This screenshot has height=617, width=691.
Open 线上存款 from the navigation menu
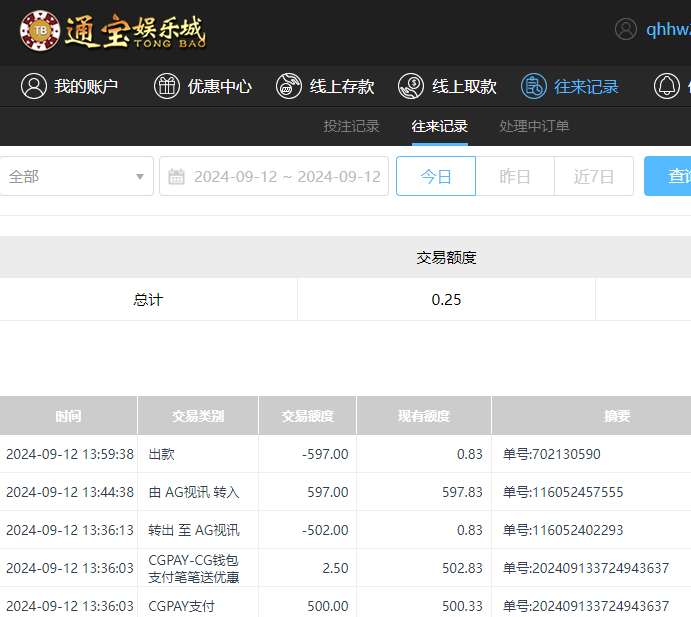tap(342, 87)
